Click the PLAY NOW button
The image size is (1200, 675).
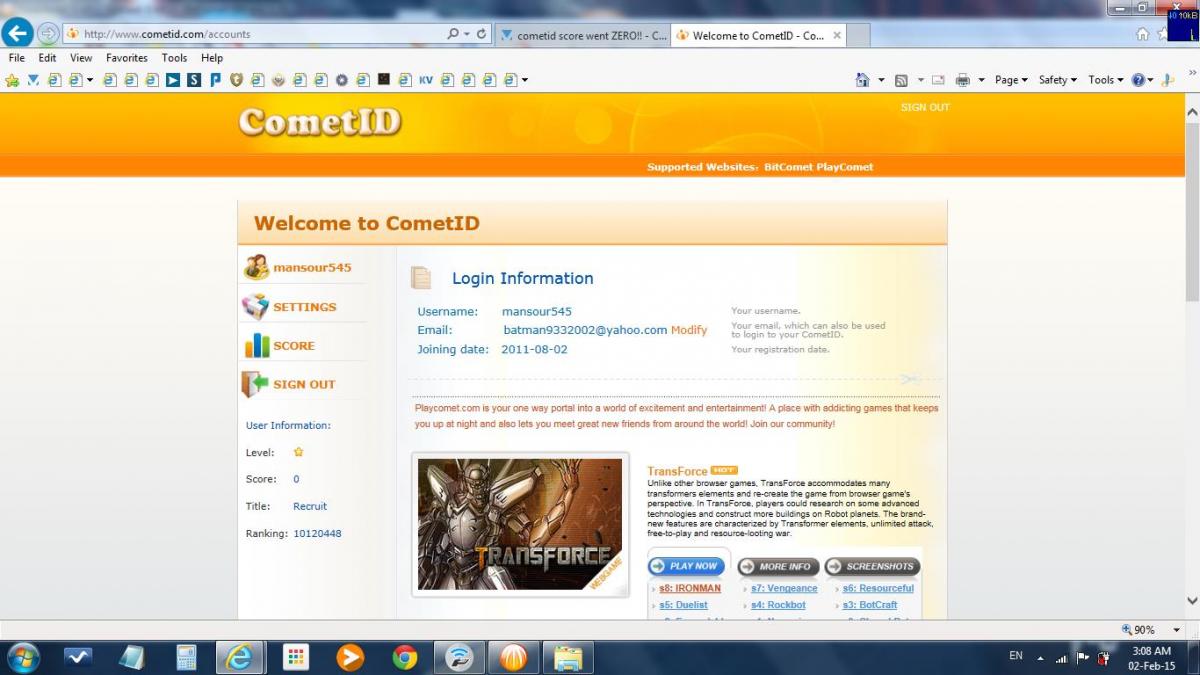pos(686,566)
